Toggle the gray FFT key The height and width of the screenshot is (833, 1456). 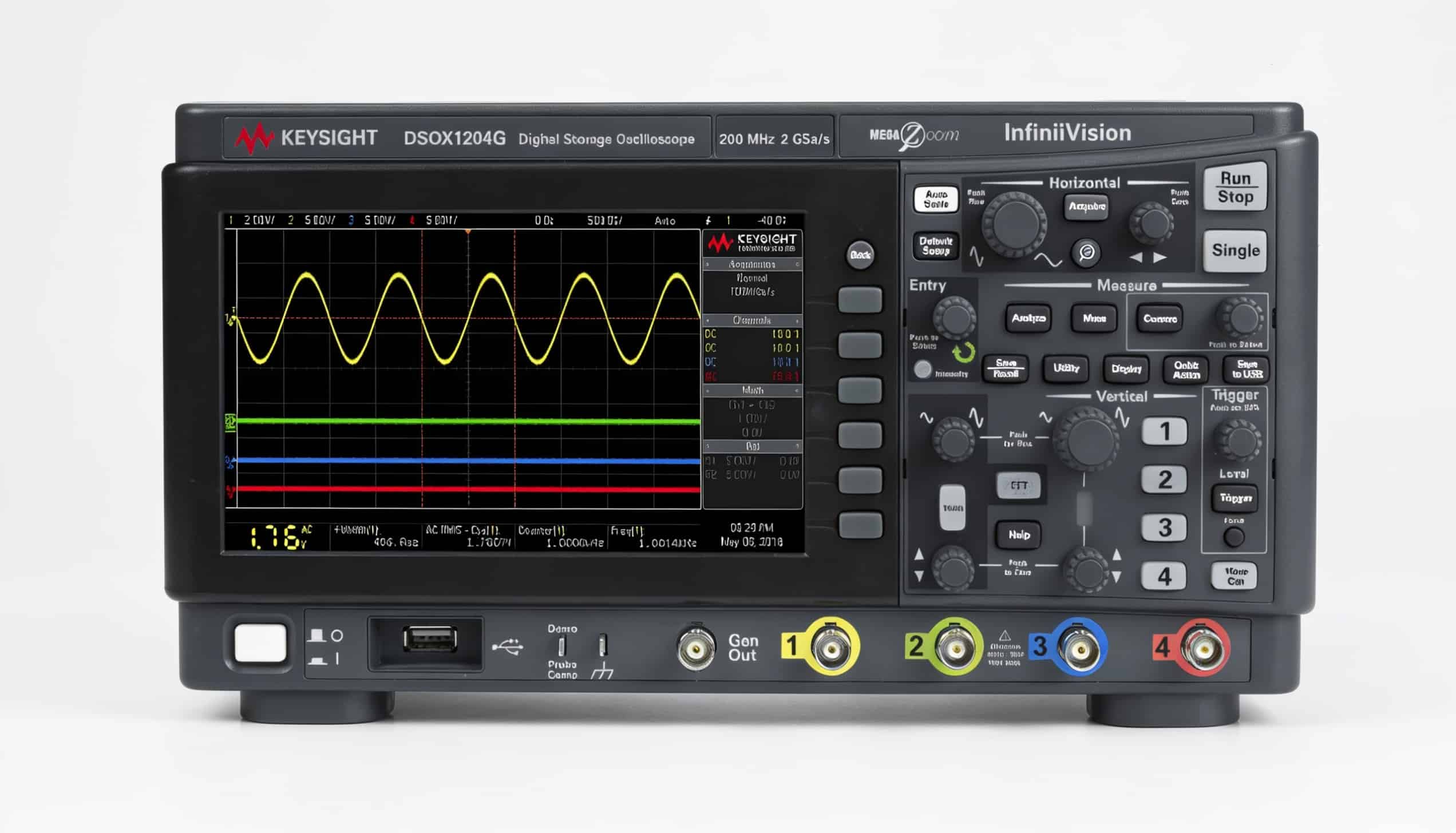tap(1018, 485)
